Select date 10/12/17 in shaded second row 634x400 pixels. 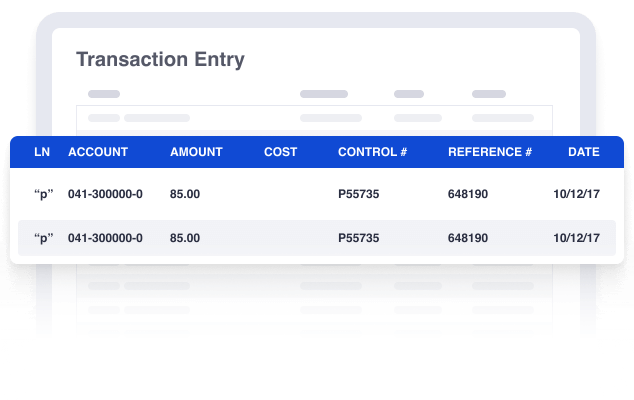click(577, 238)
